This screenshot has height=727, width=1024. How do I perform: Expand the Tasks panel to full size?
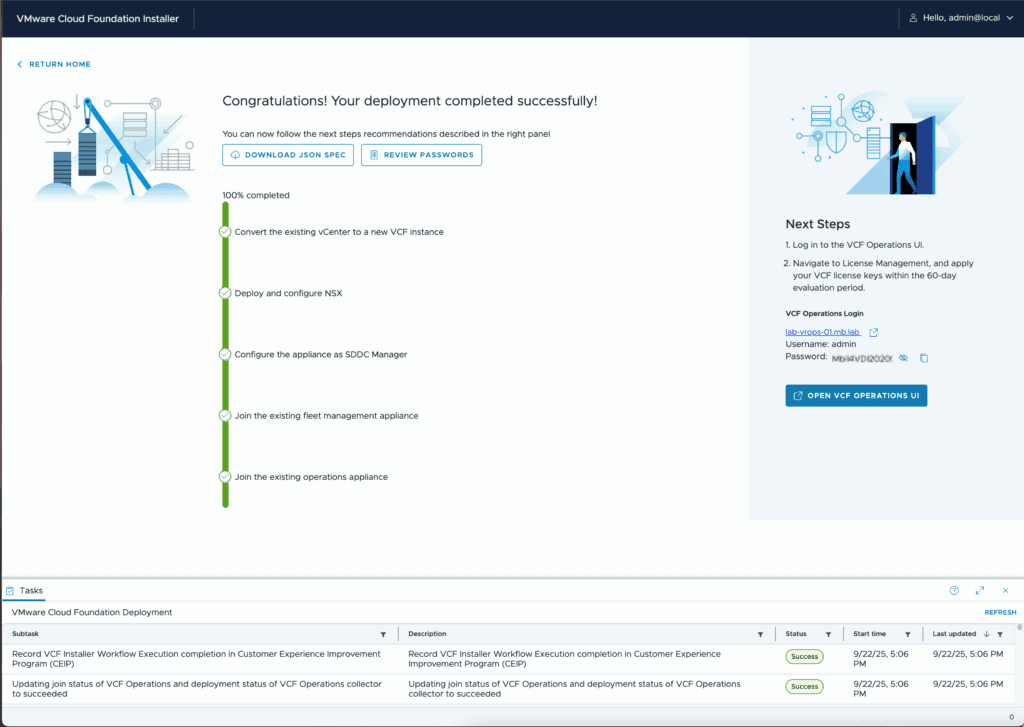[x=980, y=590]
